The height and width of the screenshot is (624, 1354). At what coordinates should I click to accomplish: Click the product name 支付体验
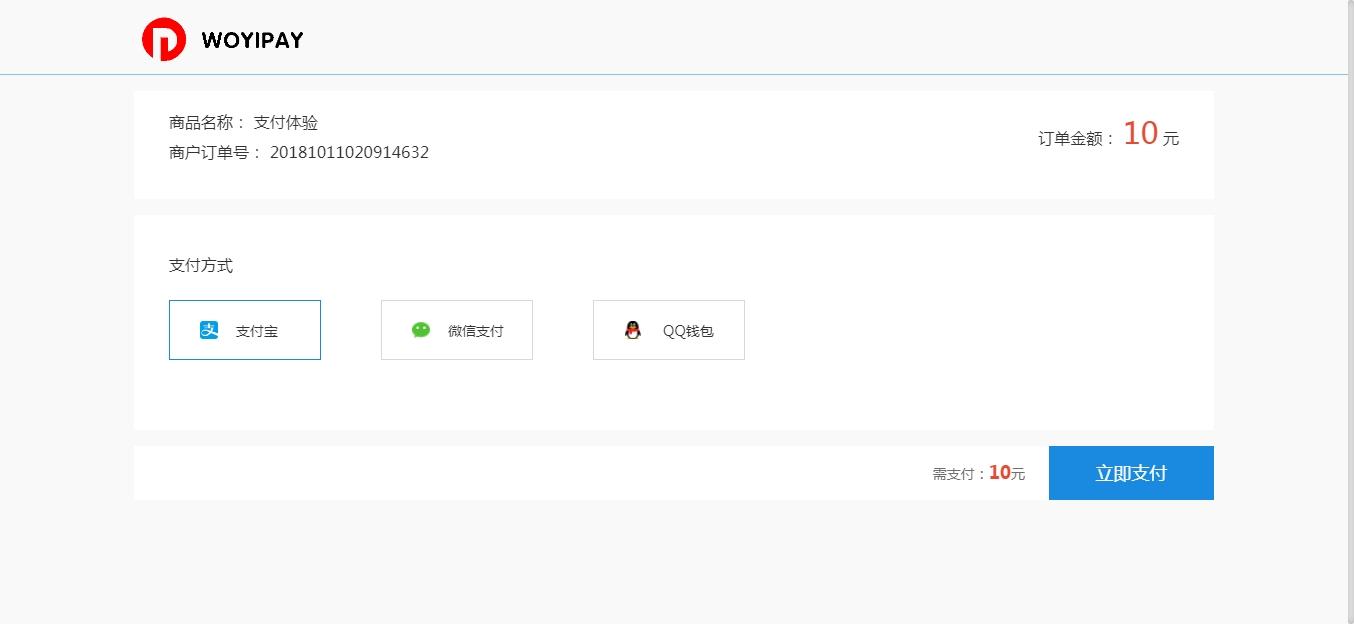pos(286,123)
